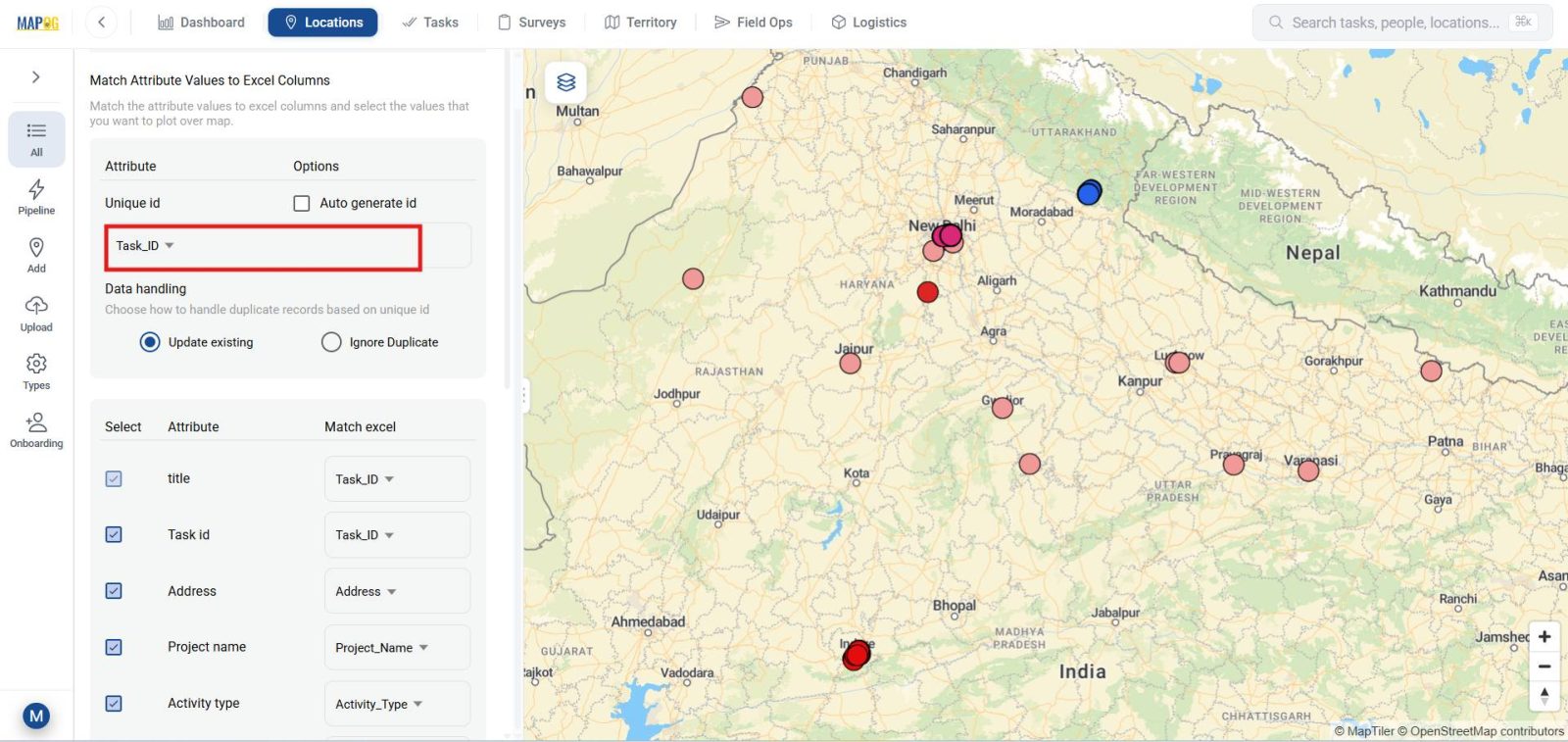1568x742 pixels.
Task: Open the Field Ops tab
Action: [x=753, y=22]
